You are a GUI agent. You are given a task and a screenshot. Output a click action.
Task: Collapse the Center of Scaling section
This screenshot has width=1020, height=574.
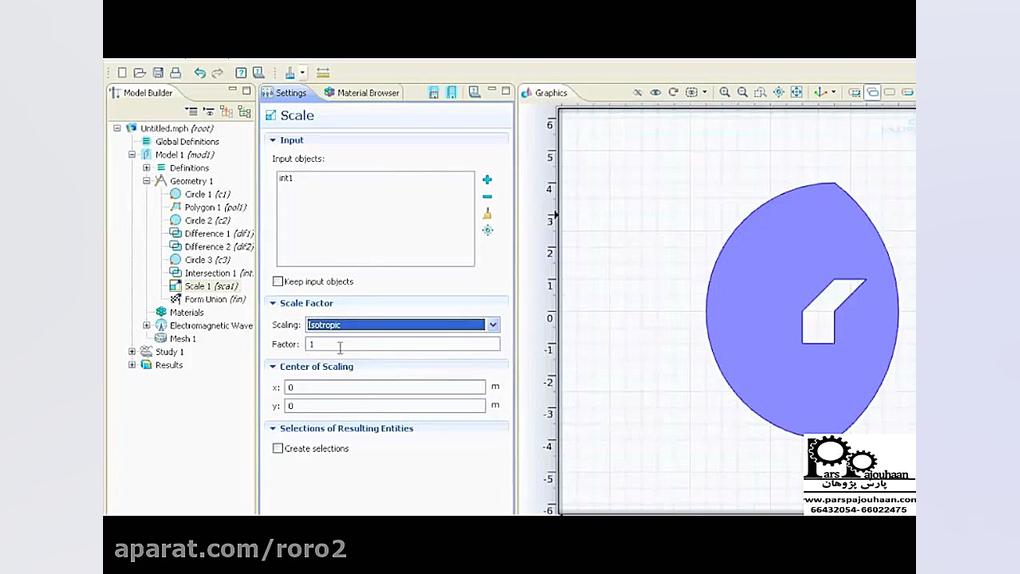[273, 367]
